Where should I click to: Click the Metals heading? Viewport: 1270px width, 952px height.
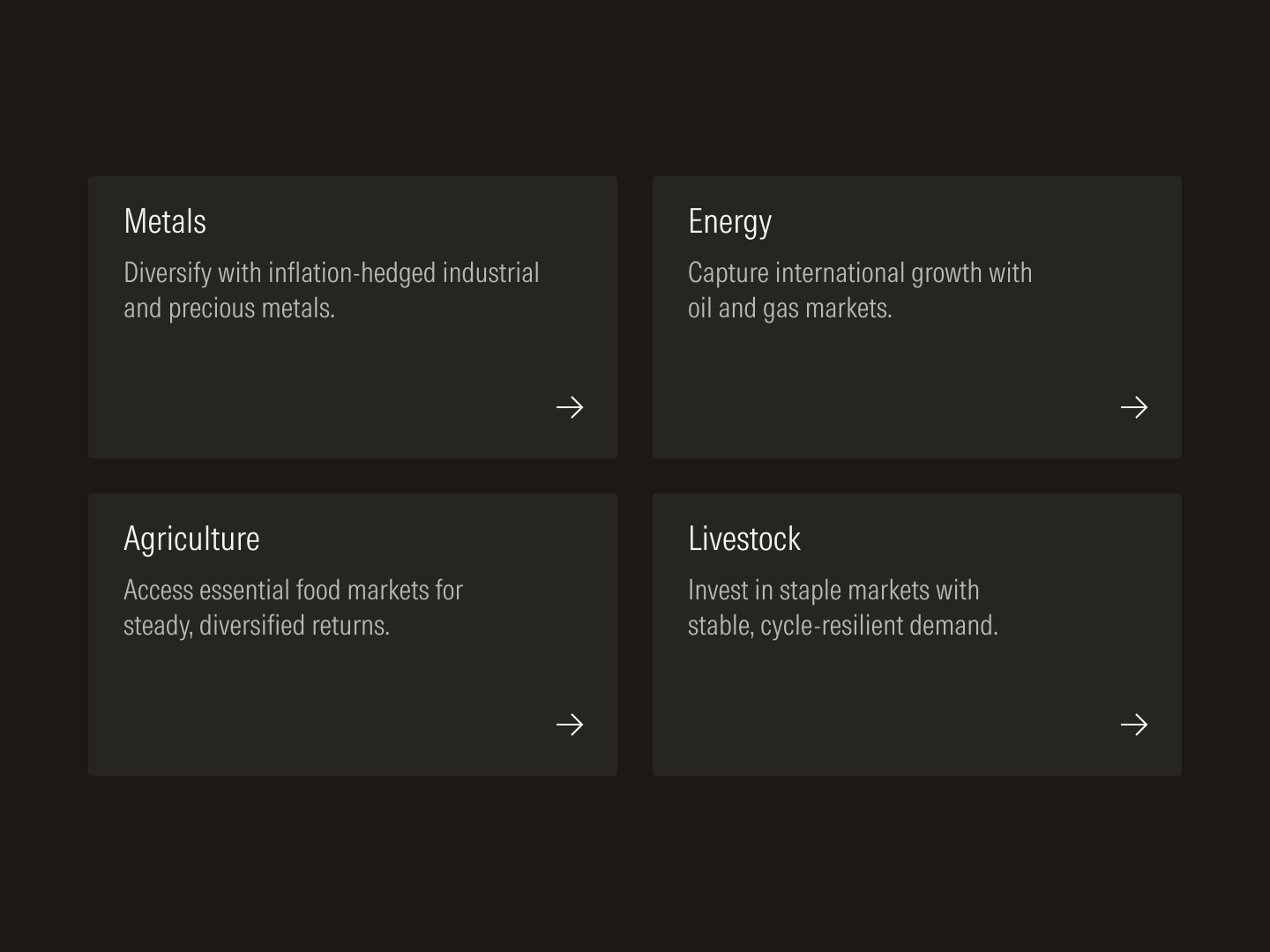coord(165,221)
